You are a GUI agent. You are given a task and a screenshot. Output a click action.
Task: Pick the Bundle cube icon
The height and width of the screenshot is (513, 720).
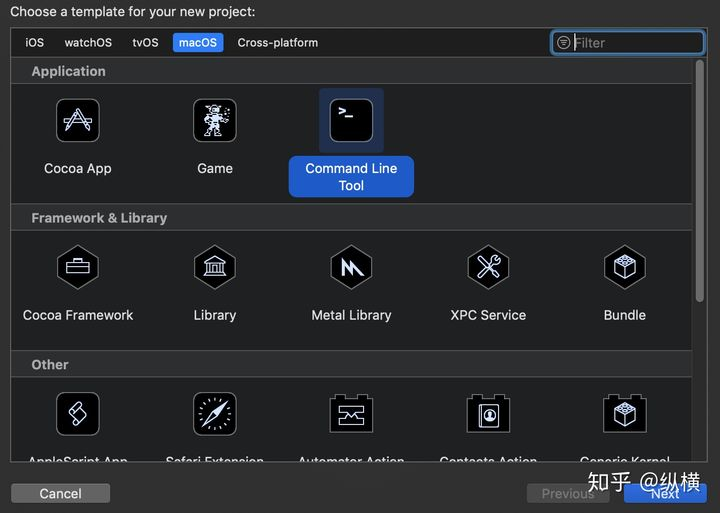[x=624, y=267]
